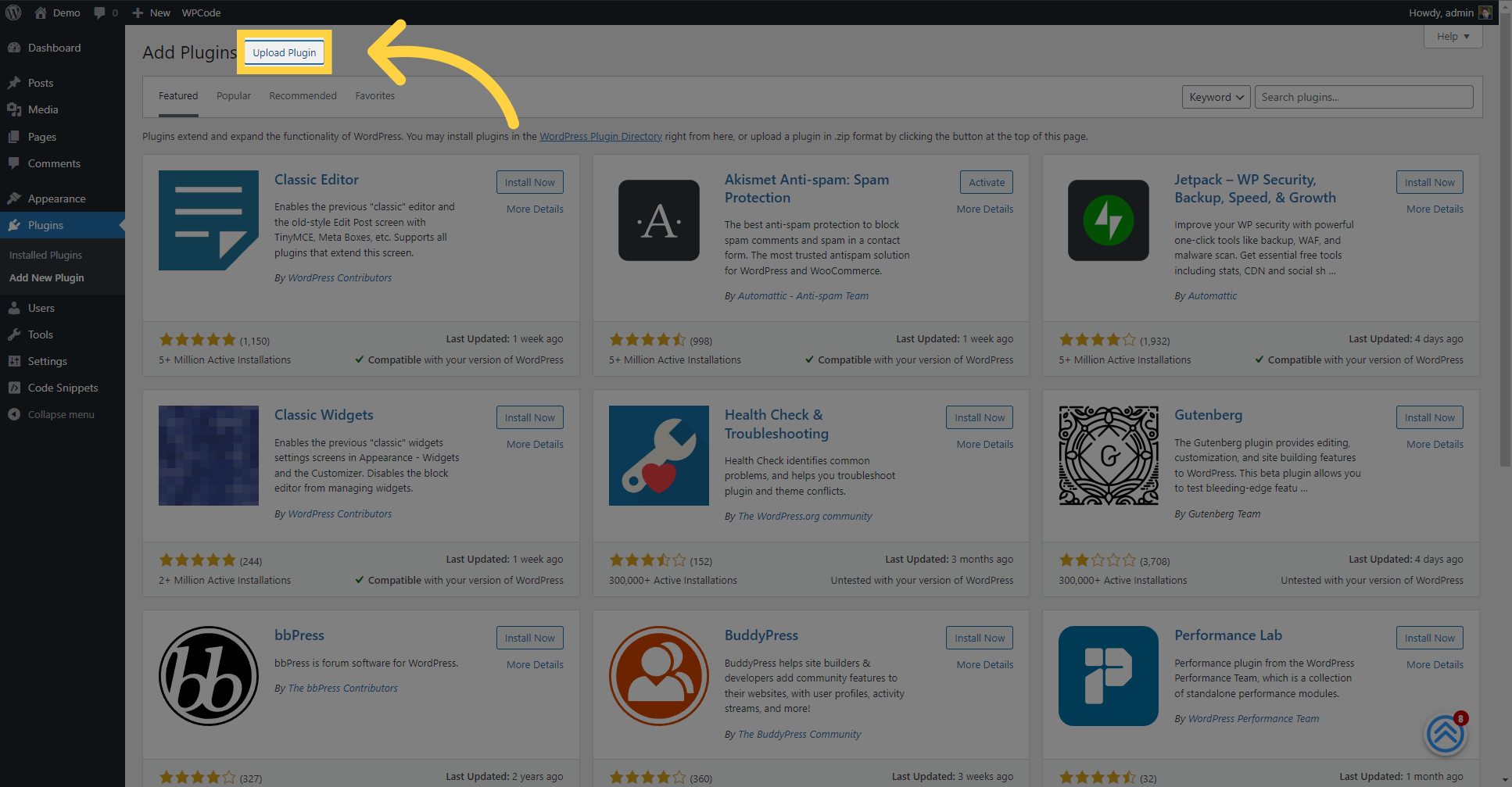This screenshot has width=1512, height=787.
Task: Install the BuddyPress plugin
Action: pos(980,638)
